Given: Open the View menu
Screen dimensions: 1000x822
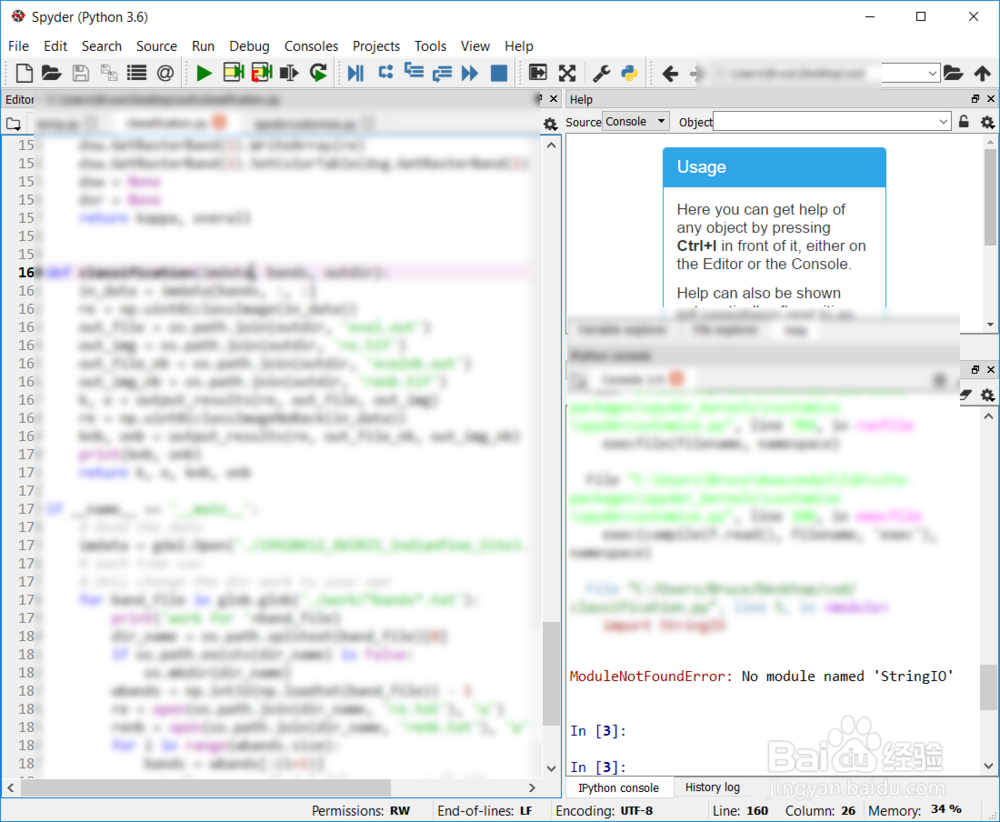Looking at the screenshot, I should 475,46.
